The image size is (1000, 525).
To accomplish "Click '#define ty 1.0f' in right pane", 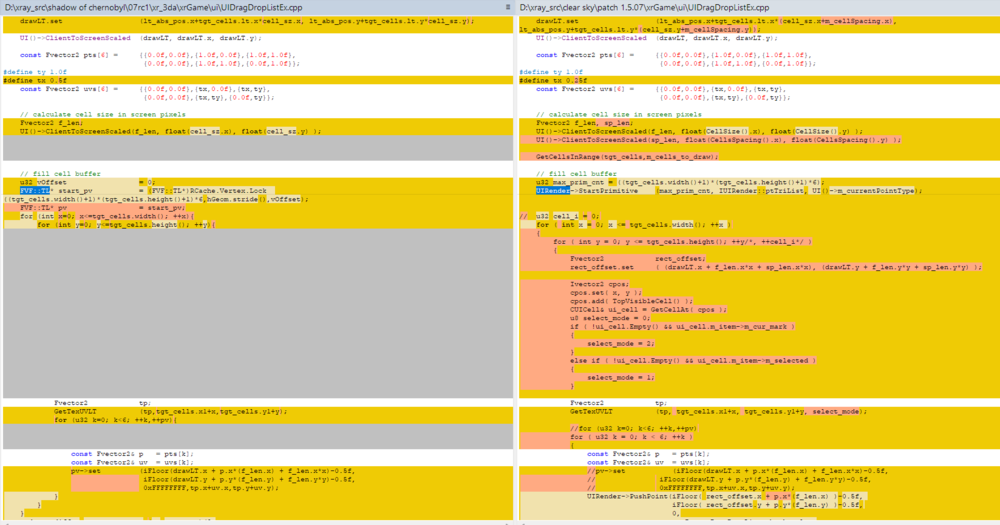I will point(551,72).
